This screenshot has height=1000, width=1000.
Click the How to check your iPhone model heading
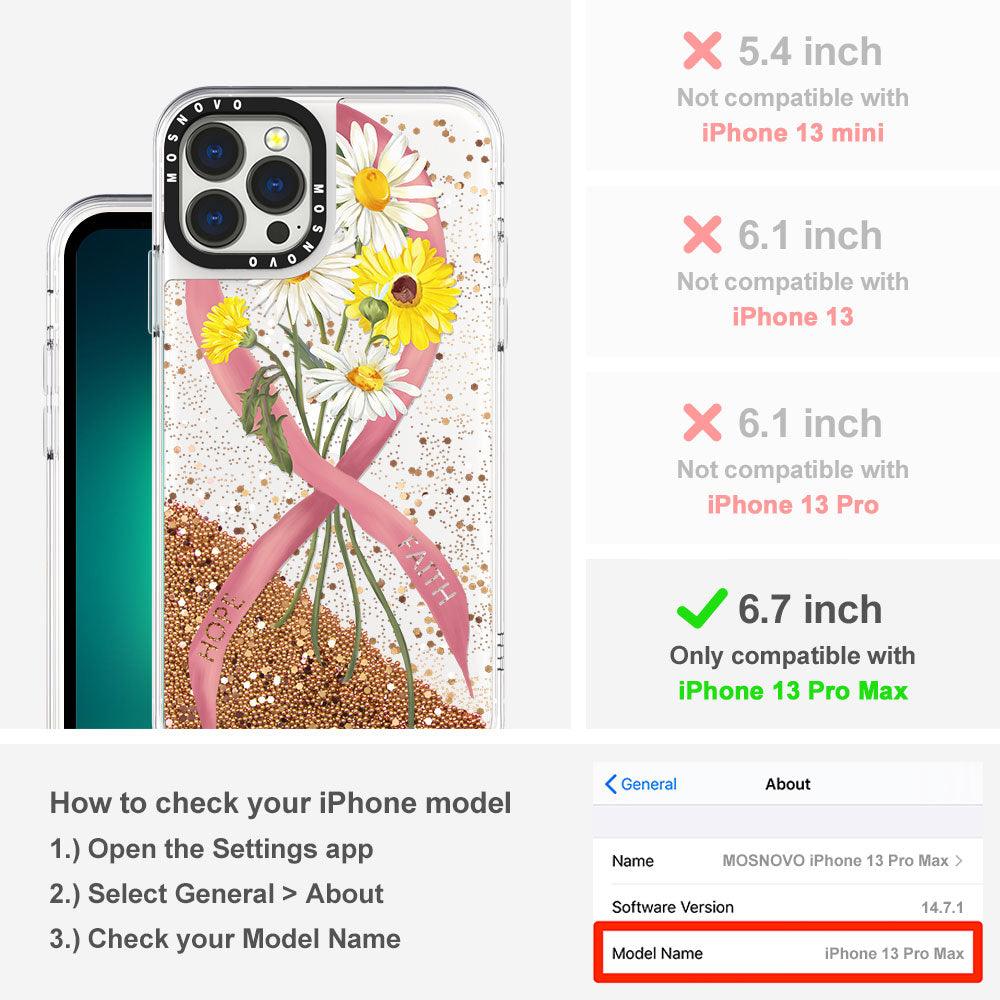click(x=281, y=802)
